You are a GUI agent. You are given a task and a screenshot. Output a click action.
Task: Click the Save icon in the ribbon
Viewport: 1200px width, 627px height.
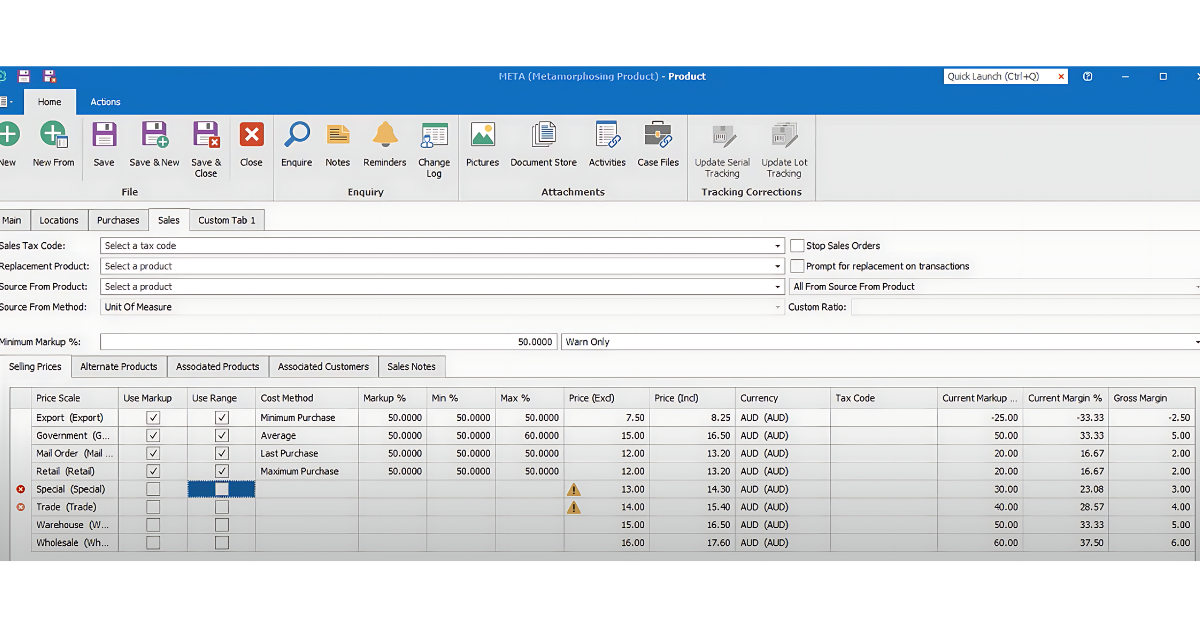click(x=104, y=145)
